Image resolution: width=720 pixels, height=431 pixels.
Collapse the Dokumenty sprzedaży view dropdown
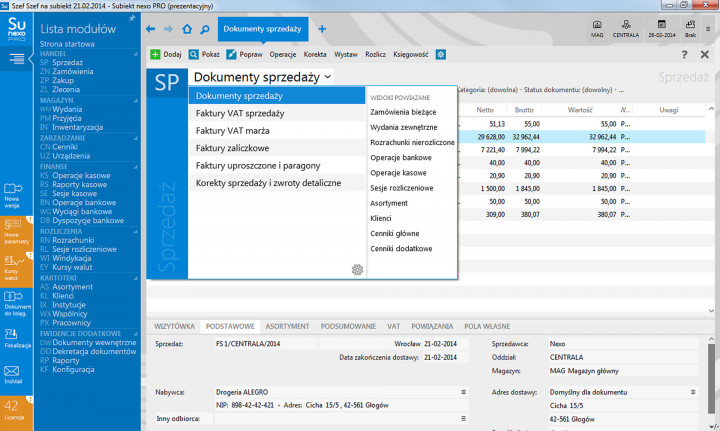328,76
